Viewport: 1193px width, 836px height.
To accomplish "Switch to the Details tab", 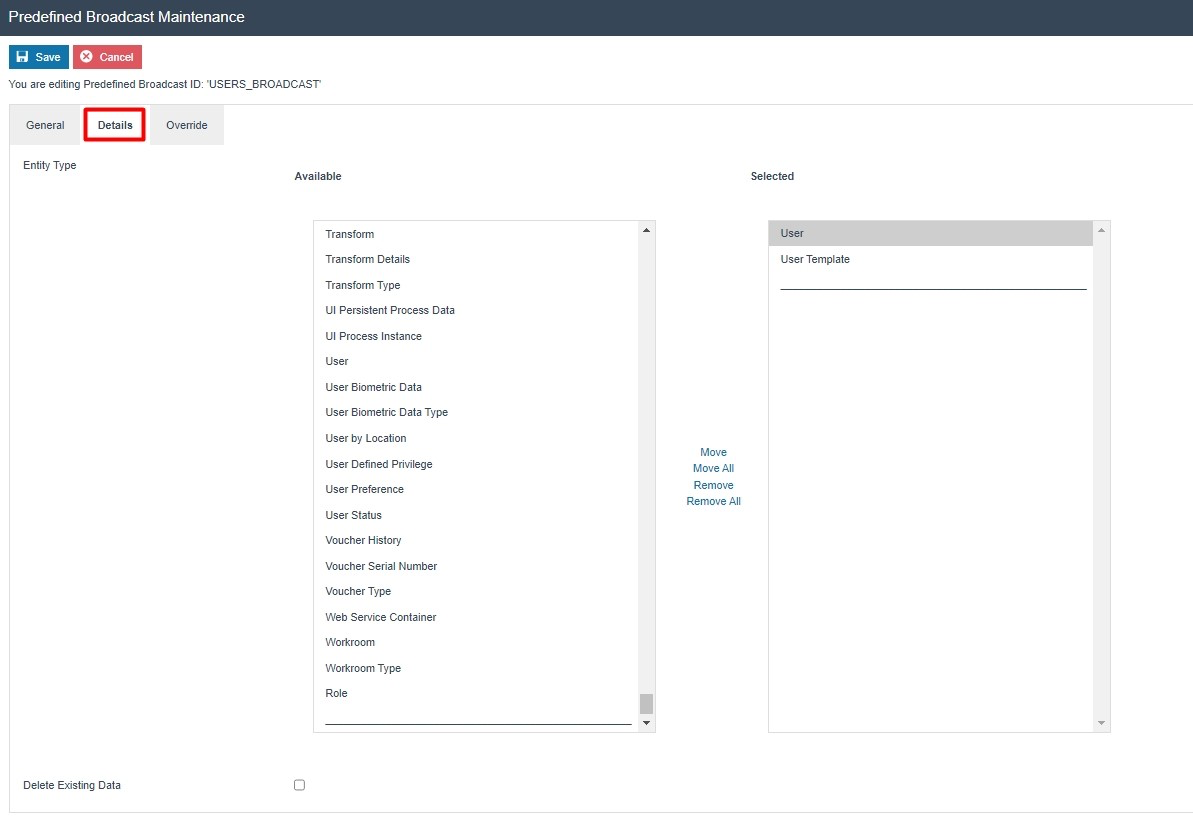I will pos(113,125).
